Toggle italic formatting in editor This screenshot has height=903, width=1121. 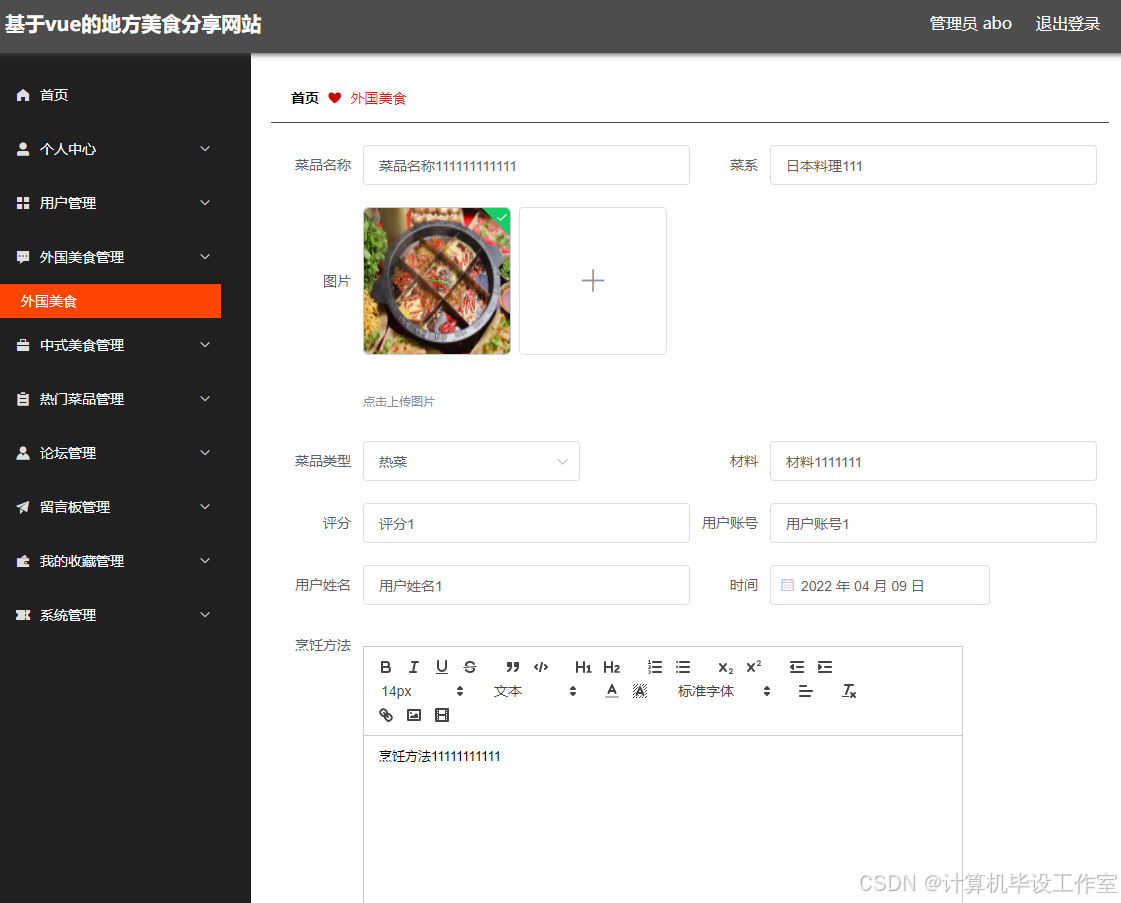click(x=413, y=667)
